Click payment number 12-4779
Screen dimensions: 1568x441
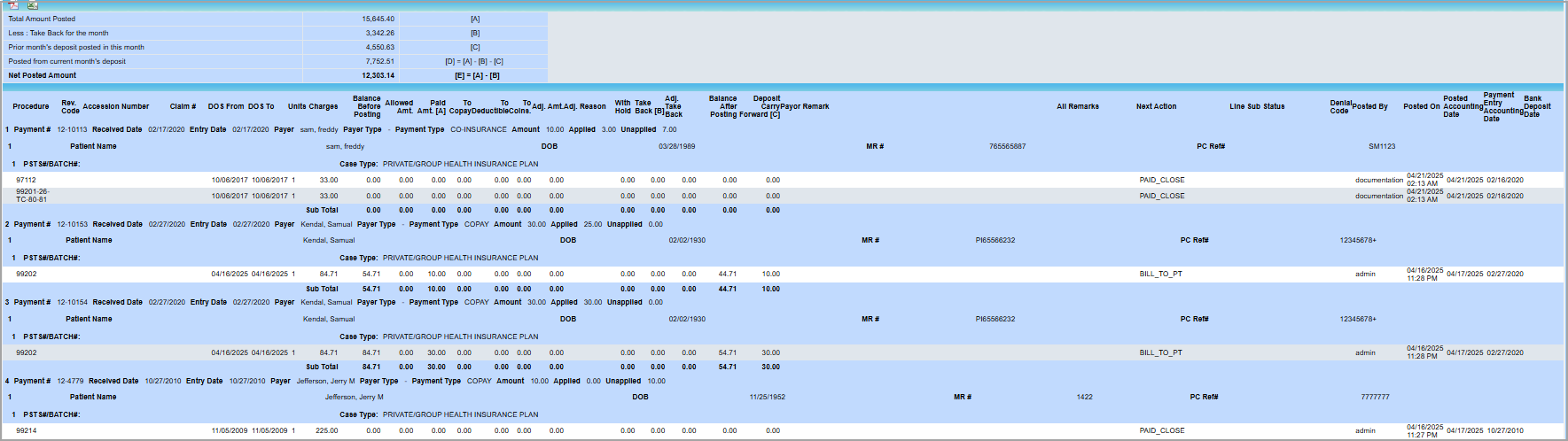click(x=71, y=381)
